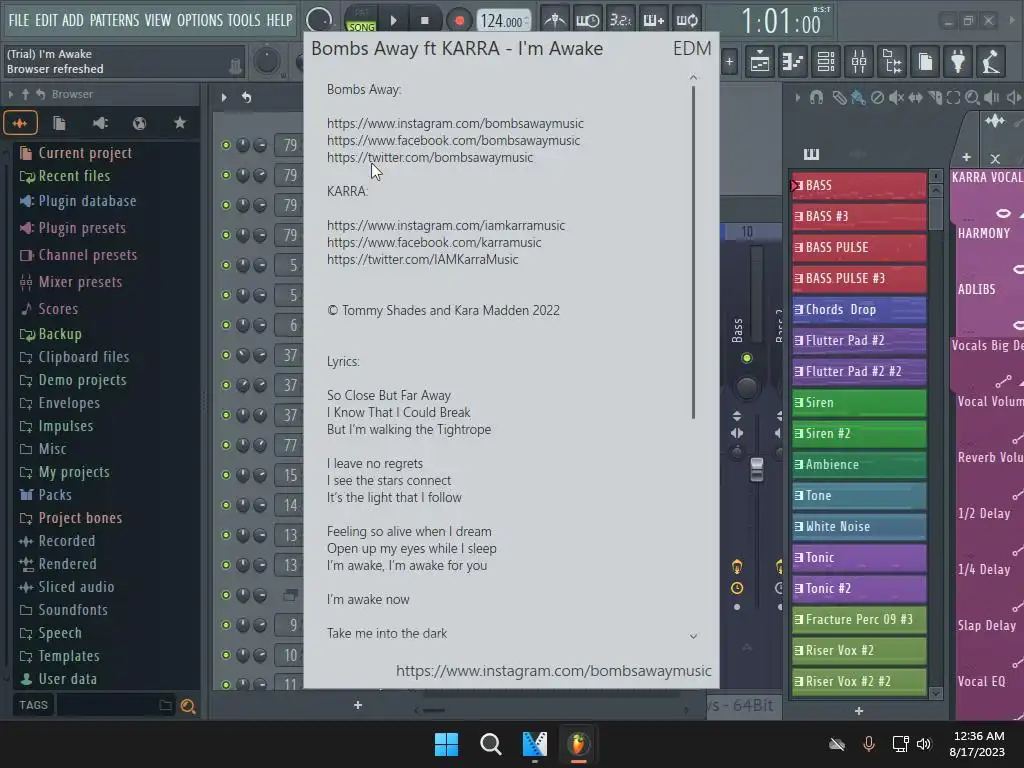Open the Playlist view icon

[760, 62]
